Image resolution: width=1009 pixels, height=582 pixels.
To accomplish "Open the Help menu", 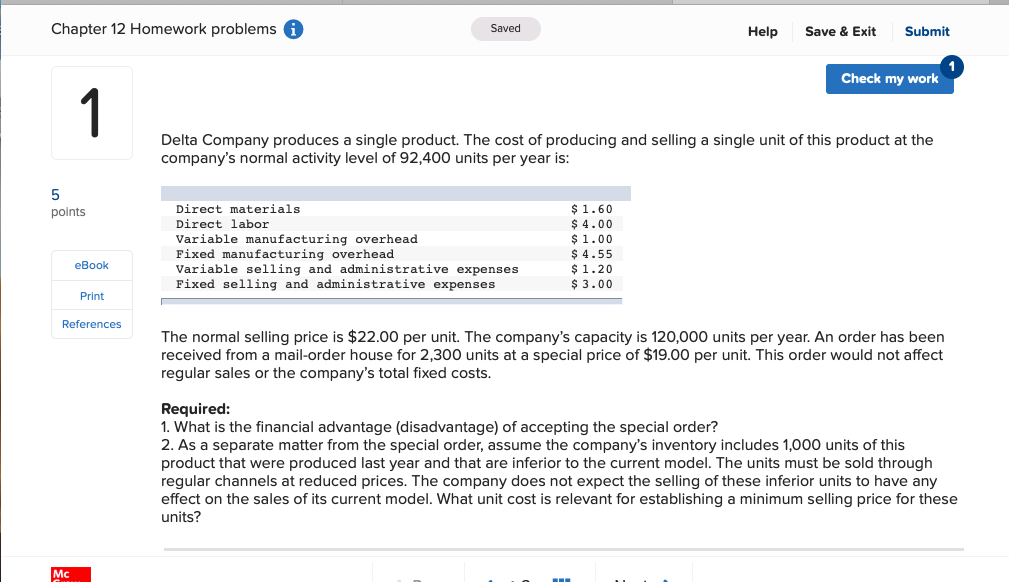I will (x=762, y=31).
